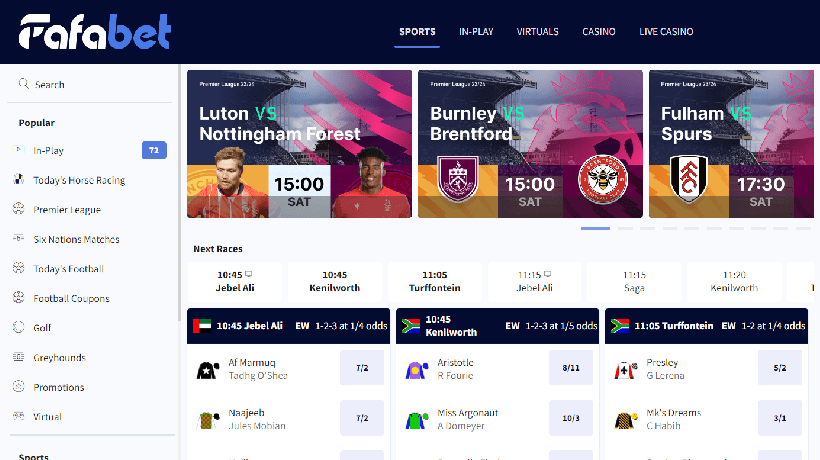Select the 7/2 odds for Af Marmuq
The height and width of the screenshot is (460, 820).
pyautogui.click(x=362, y=368)
